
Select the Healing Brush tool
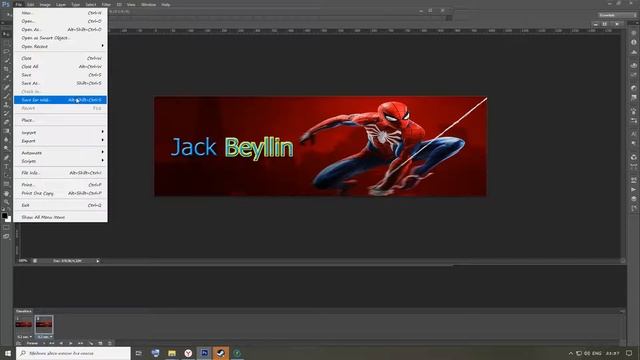pyautogui.click(x=6, y=87)
